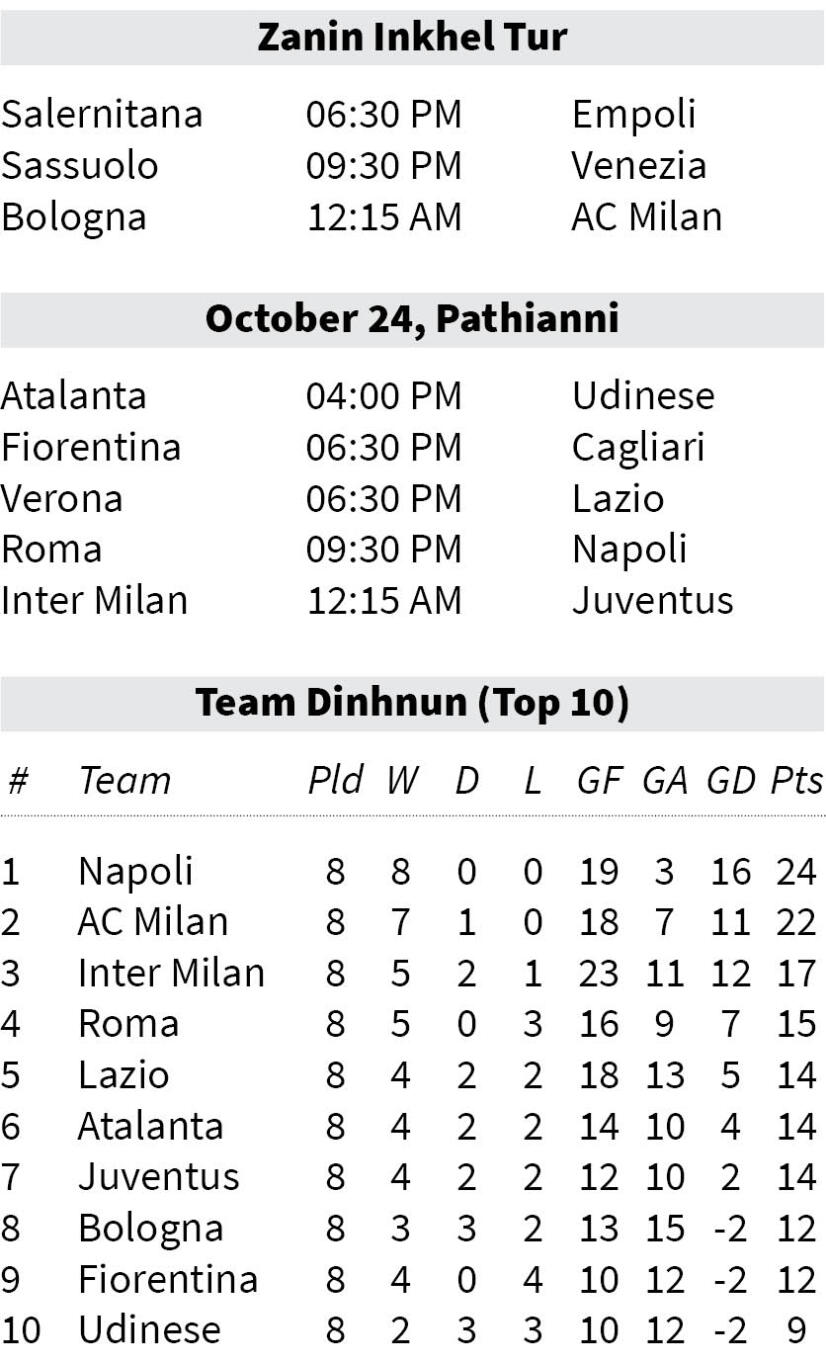Click Juventus in the Inter Milan fixture

(x=652, y=601)
